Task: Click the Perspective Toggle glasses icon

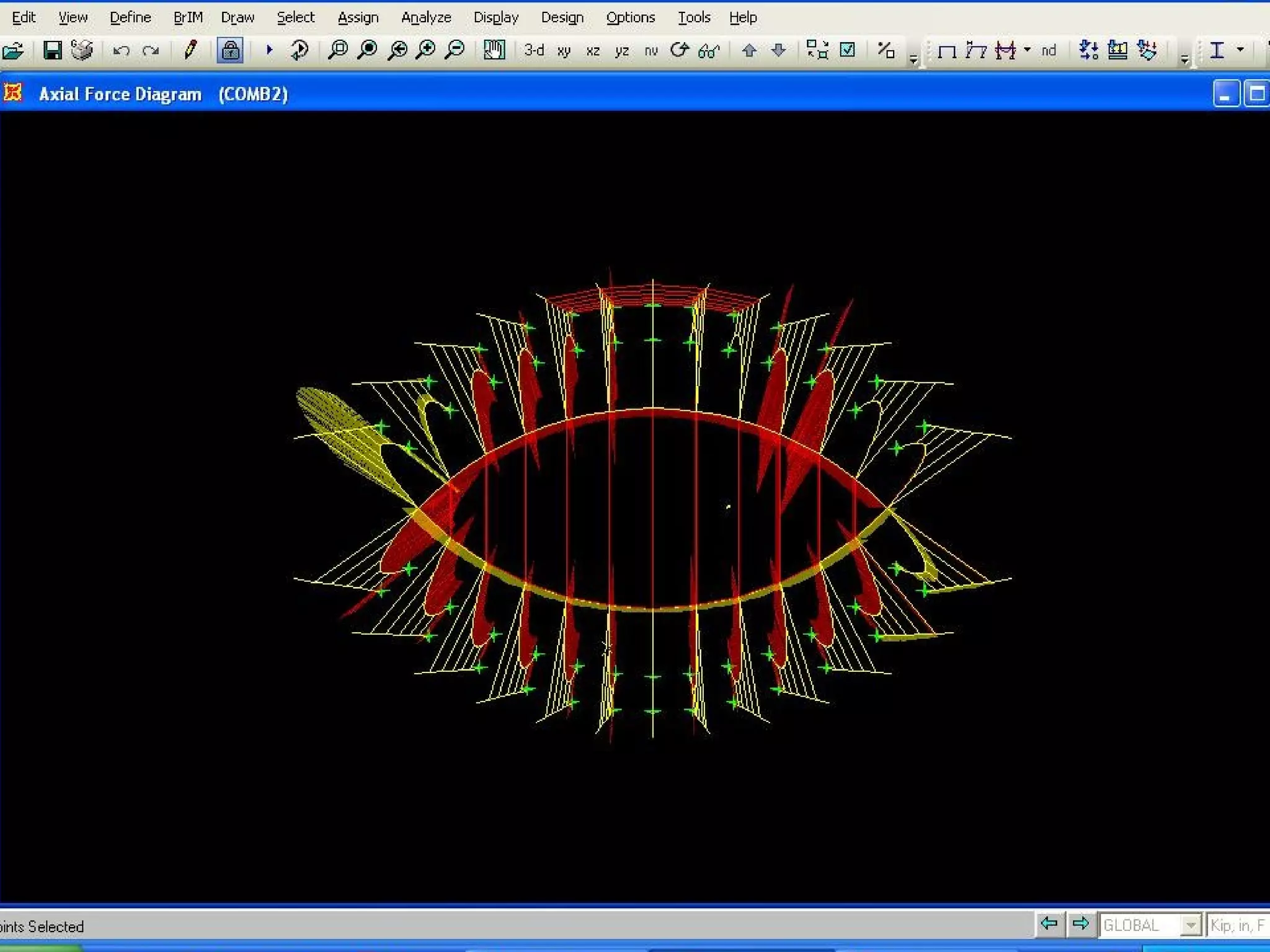Action: point(709,50)
